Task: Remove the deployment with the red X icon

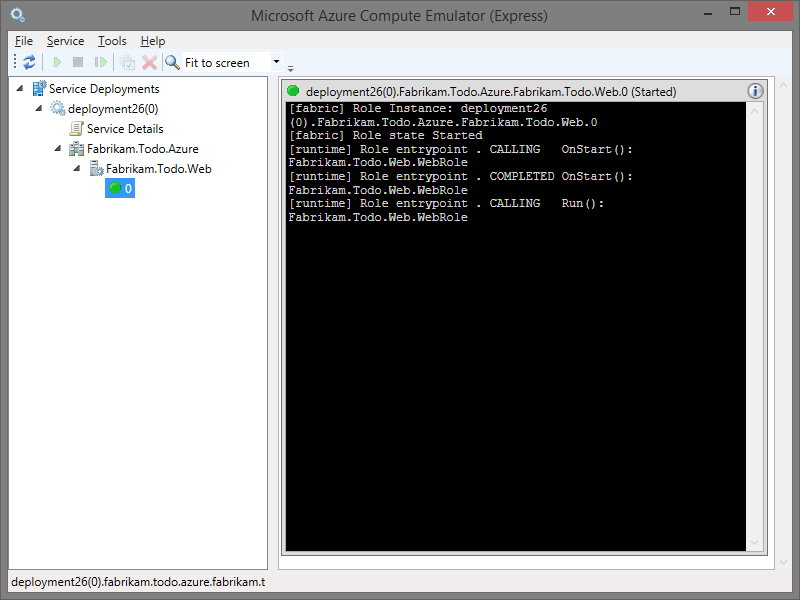Action: [x=148, y=61]
